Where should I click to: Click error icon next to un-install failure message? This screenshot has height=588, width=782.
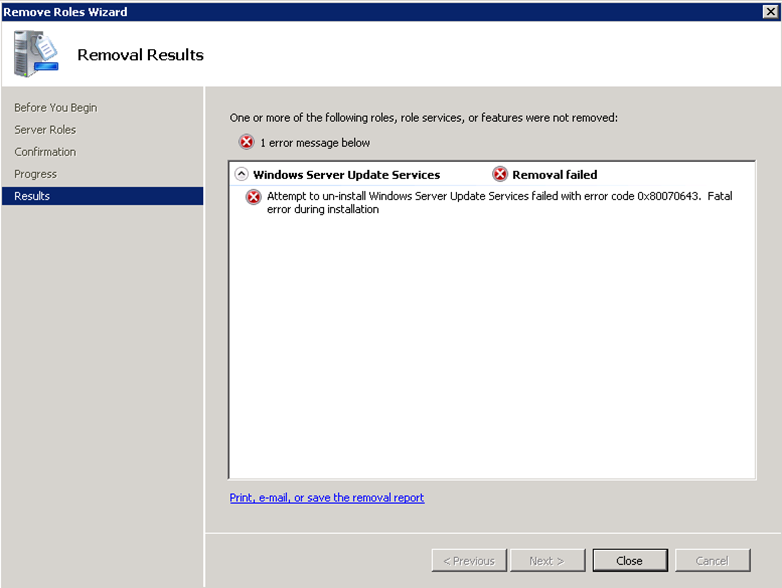click(x=254, y=197)
